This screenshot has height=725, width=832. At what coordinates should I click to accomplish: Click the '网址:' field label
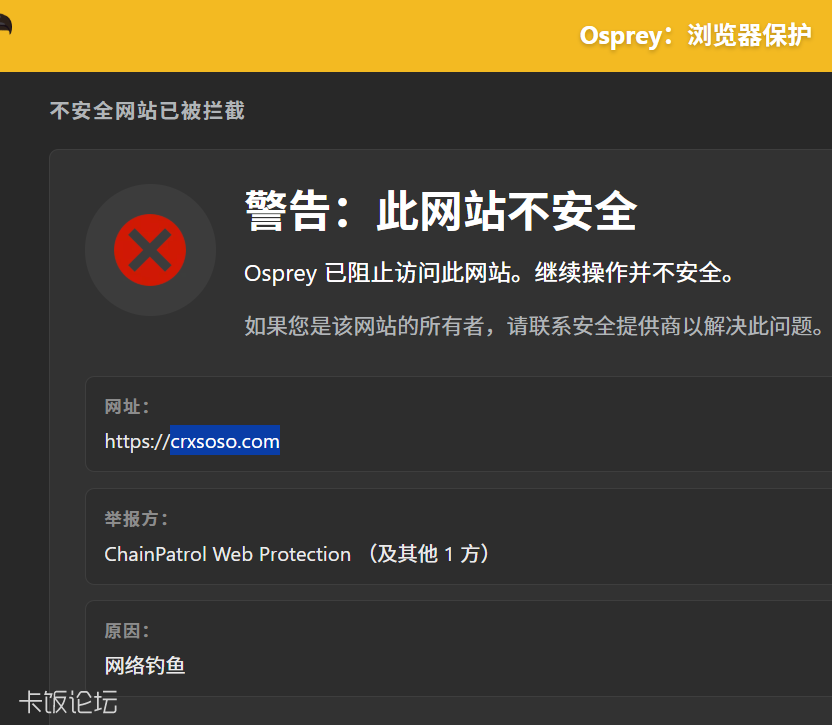point(127,407)
